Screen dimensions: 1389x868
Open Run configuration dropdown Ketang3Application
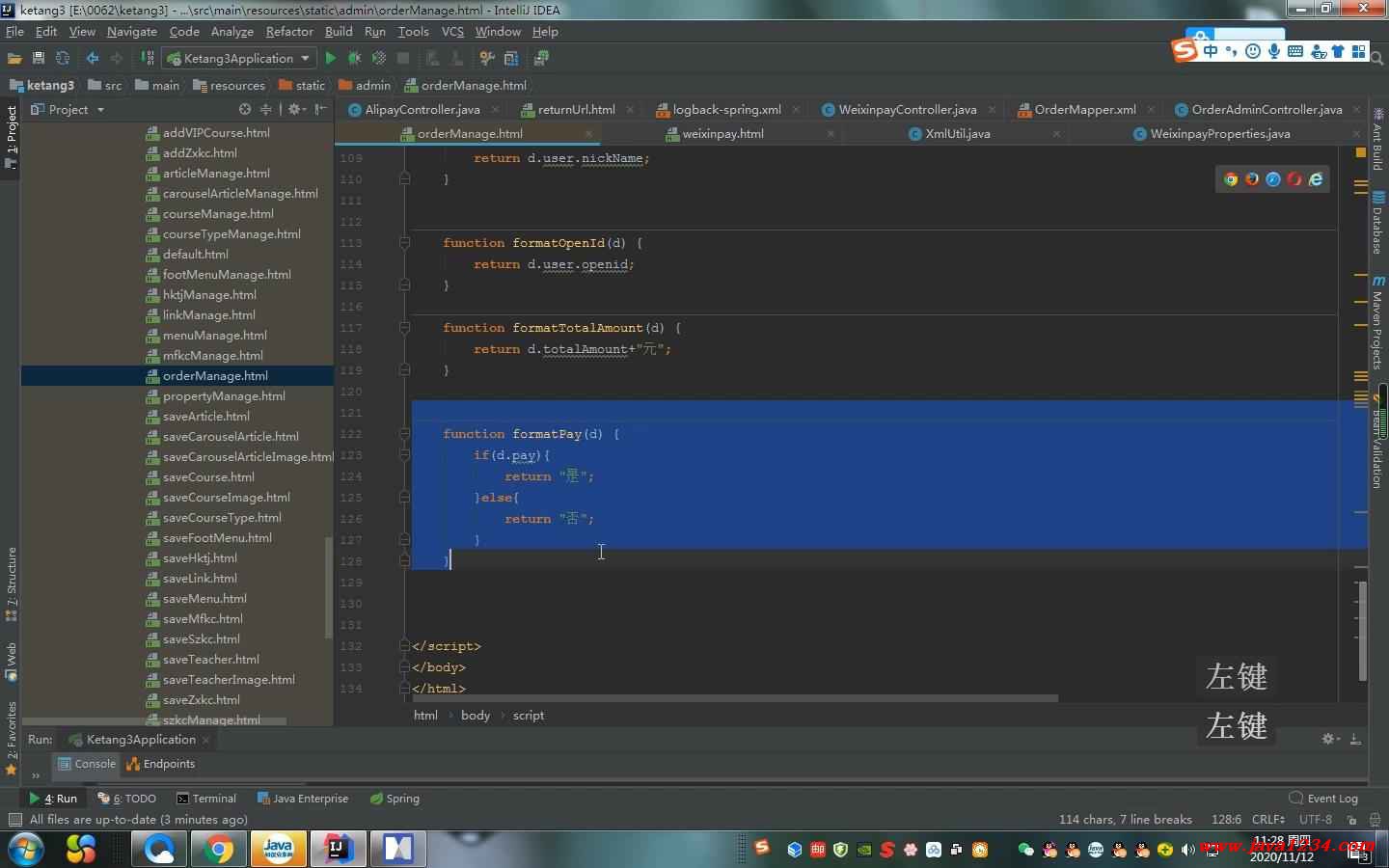coord(239,58)
